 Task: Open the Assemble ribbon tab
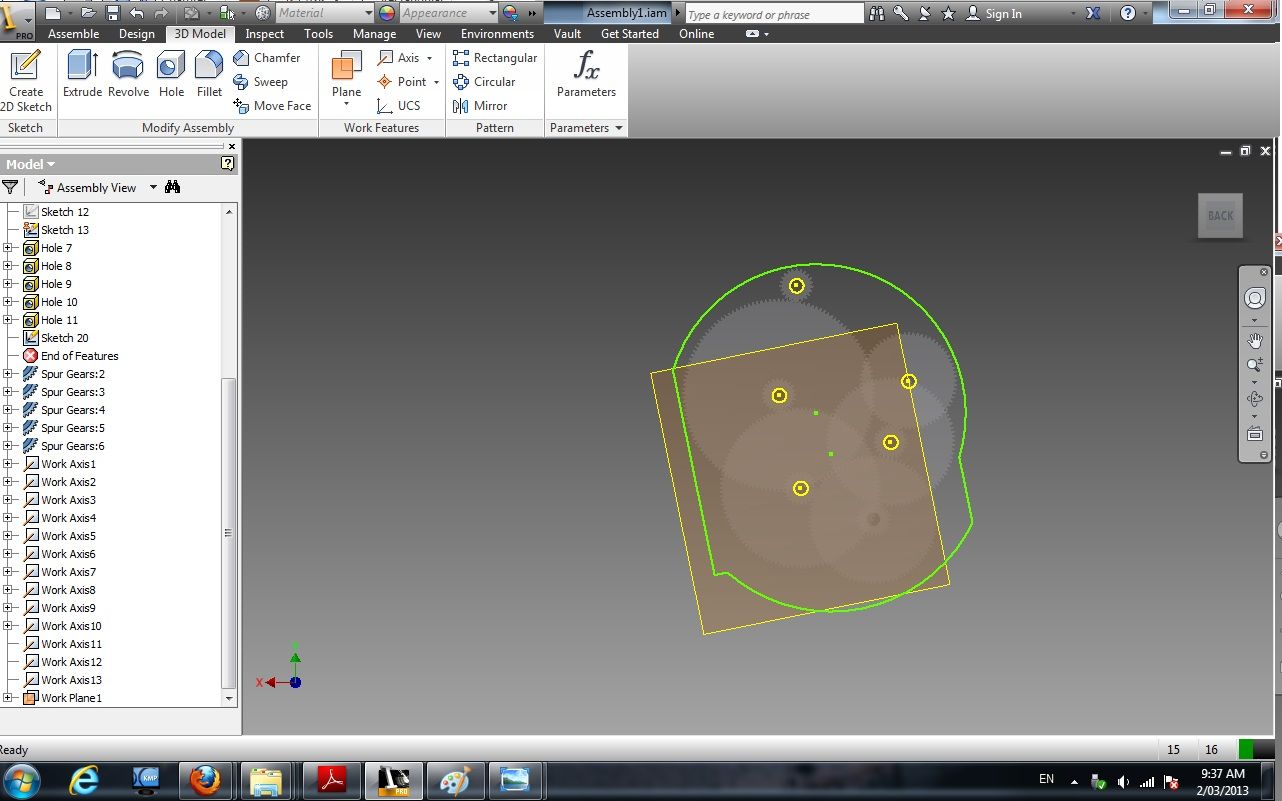pyautogui.click(x=74, y=33)
